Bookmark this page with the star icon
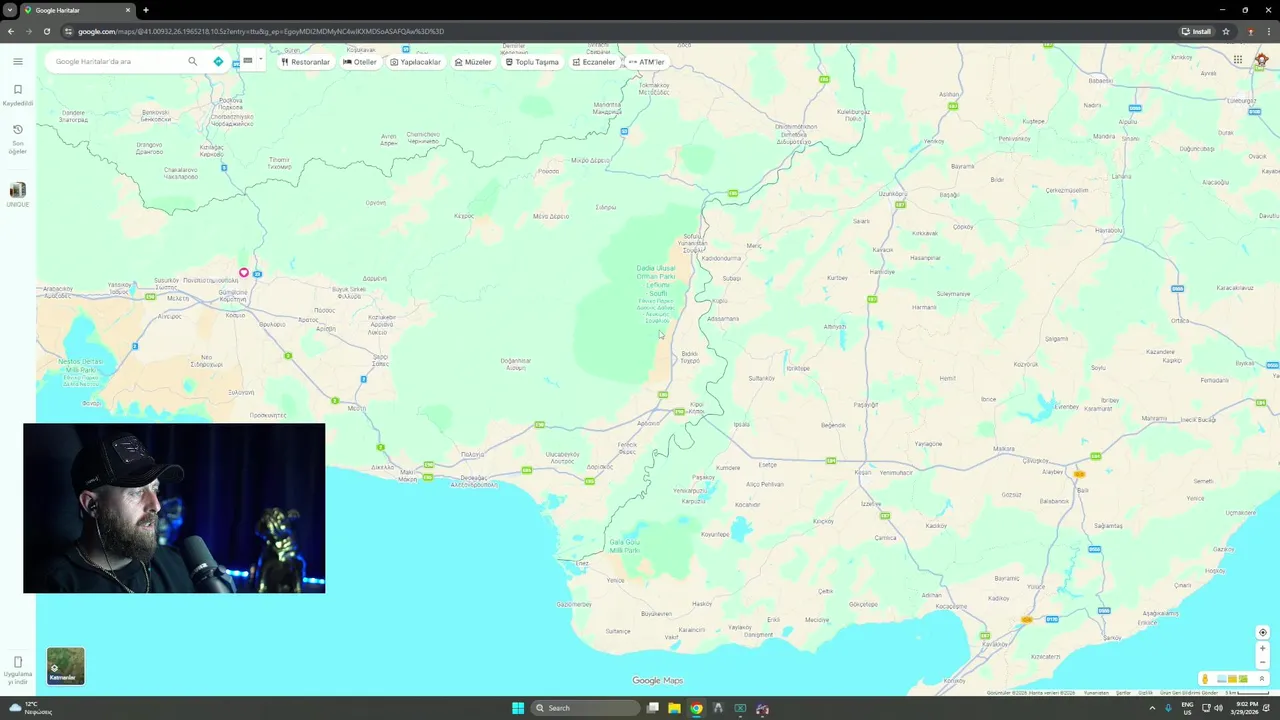This screenshot has height=720, width=1280. [x=1226, y=31]
